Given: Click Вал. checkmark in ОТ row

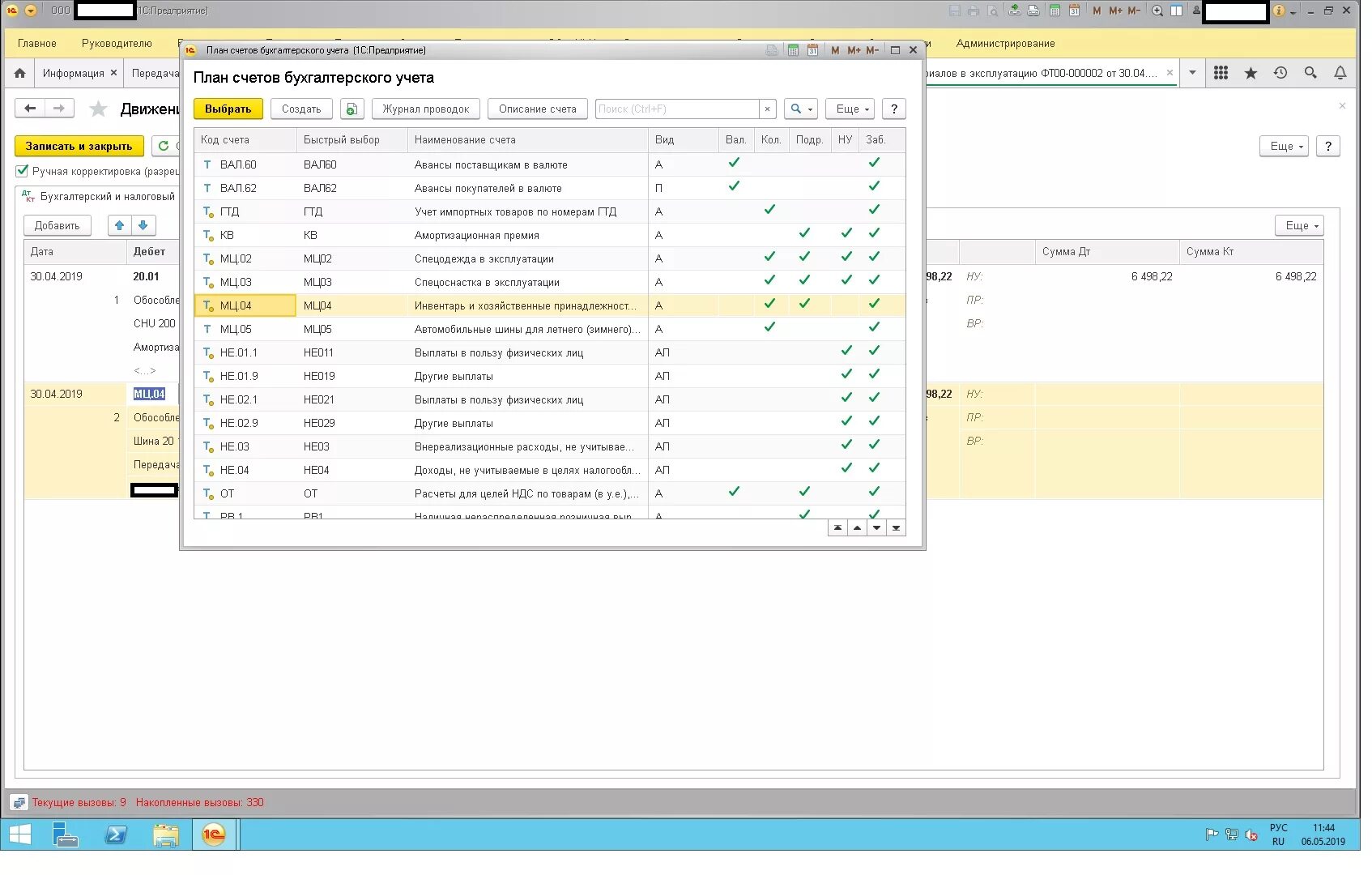Looking at the screenshot, I should (734, 492).
